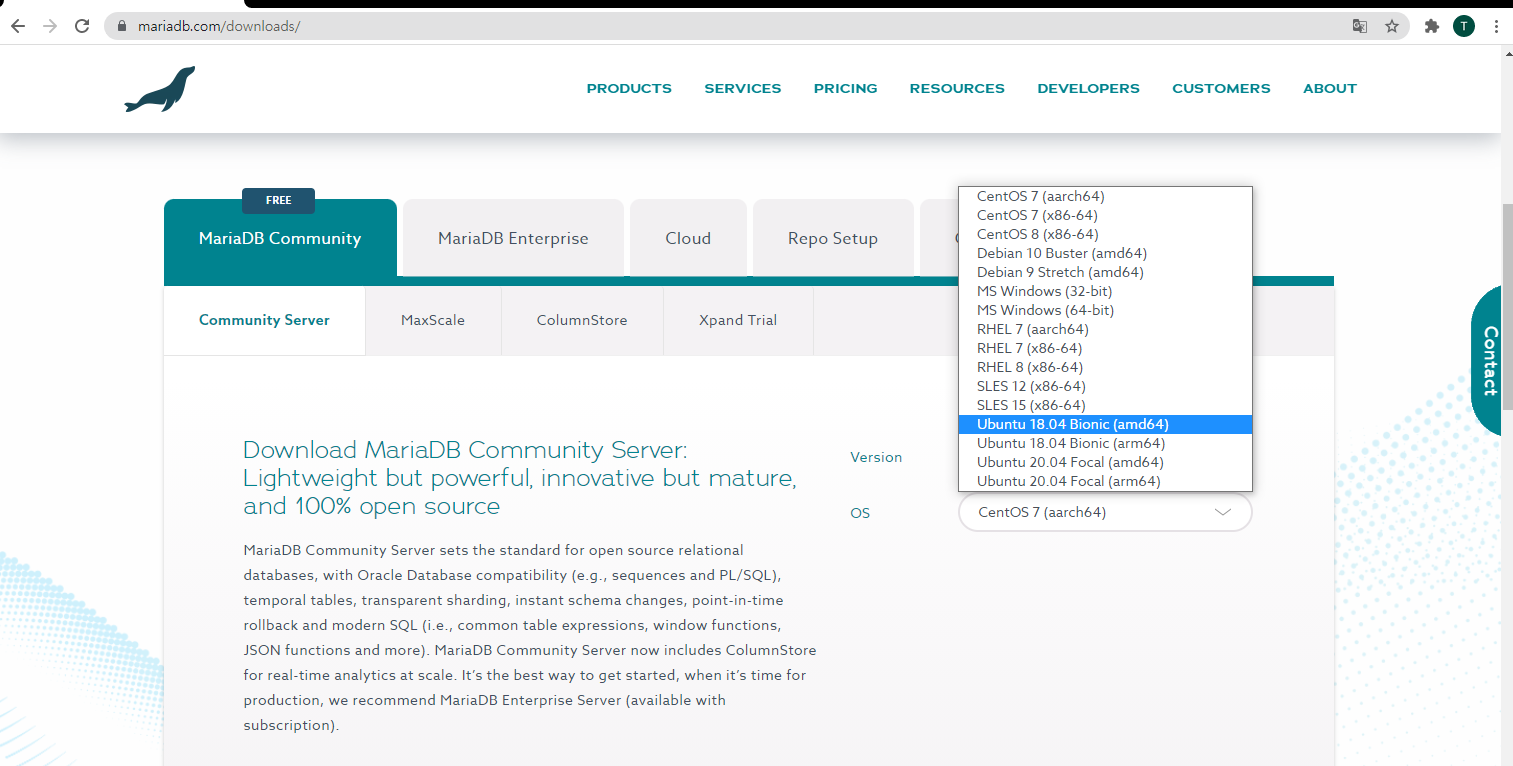Open the CUSTOMERS navigation menu

click(1221, 88)
